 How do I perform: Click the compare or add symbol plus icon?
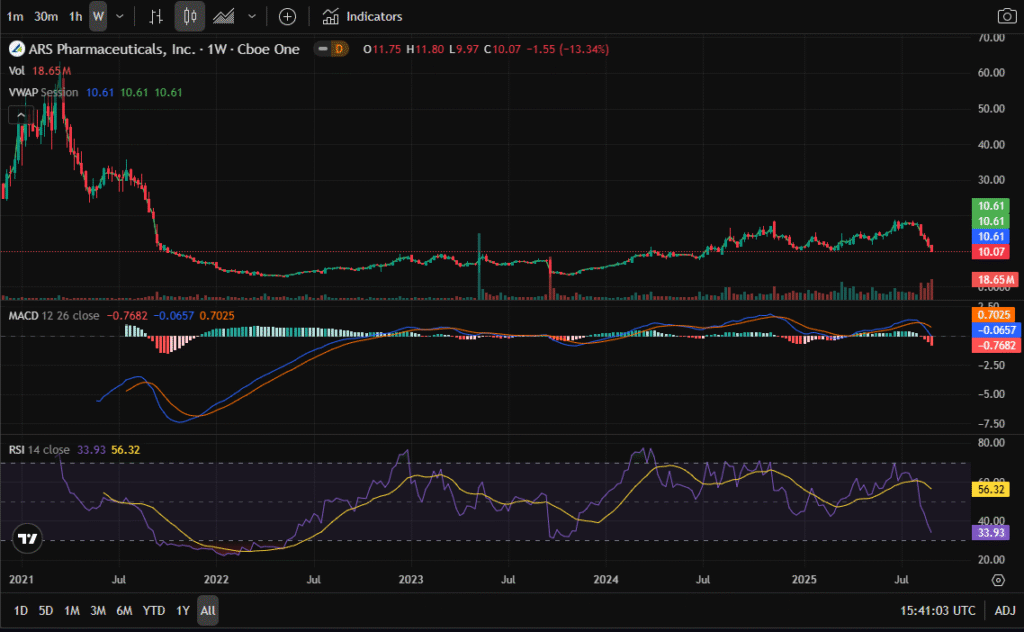(287, 16)
